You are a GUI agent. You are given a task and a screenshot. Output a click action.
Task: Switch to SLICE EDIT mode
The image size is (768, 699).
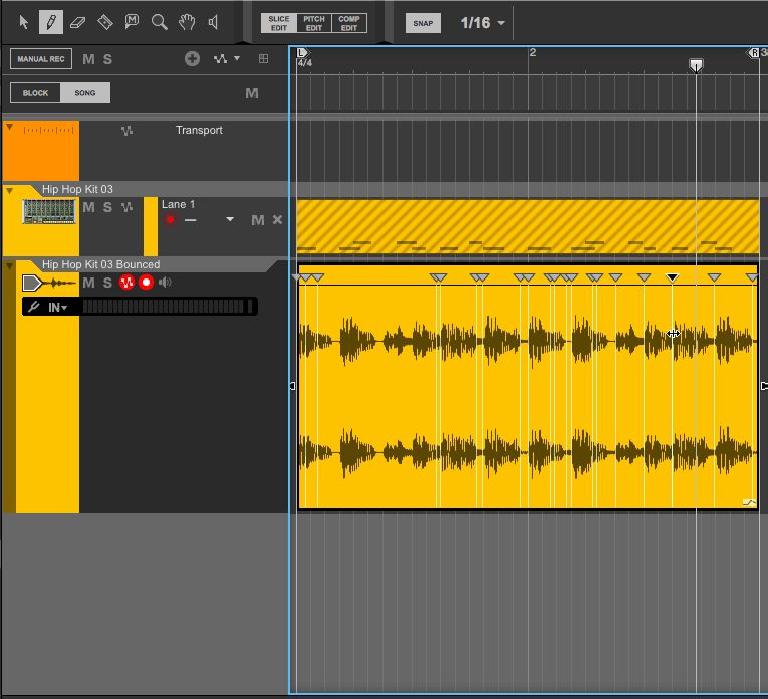(279, 23)
